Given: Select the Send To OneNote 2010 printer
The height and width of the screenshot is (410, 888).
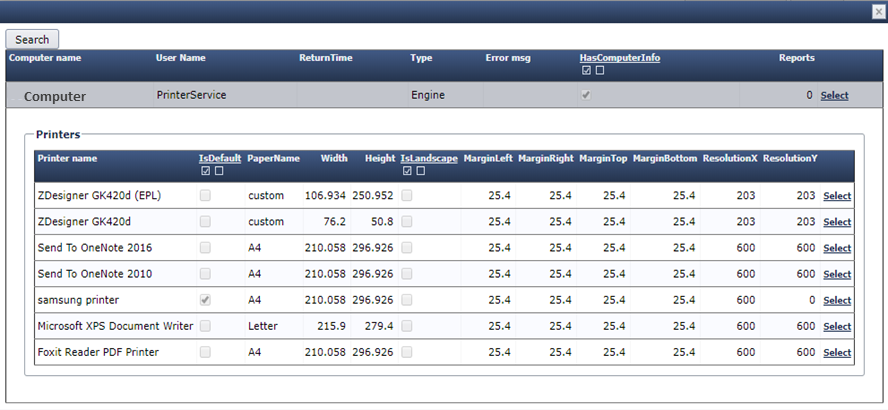Looking at the screenshot, I should coord(837,274).
